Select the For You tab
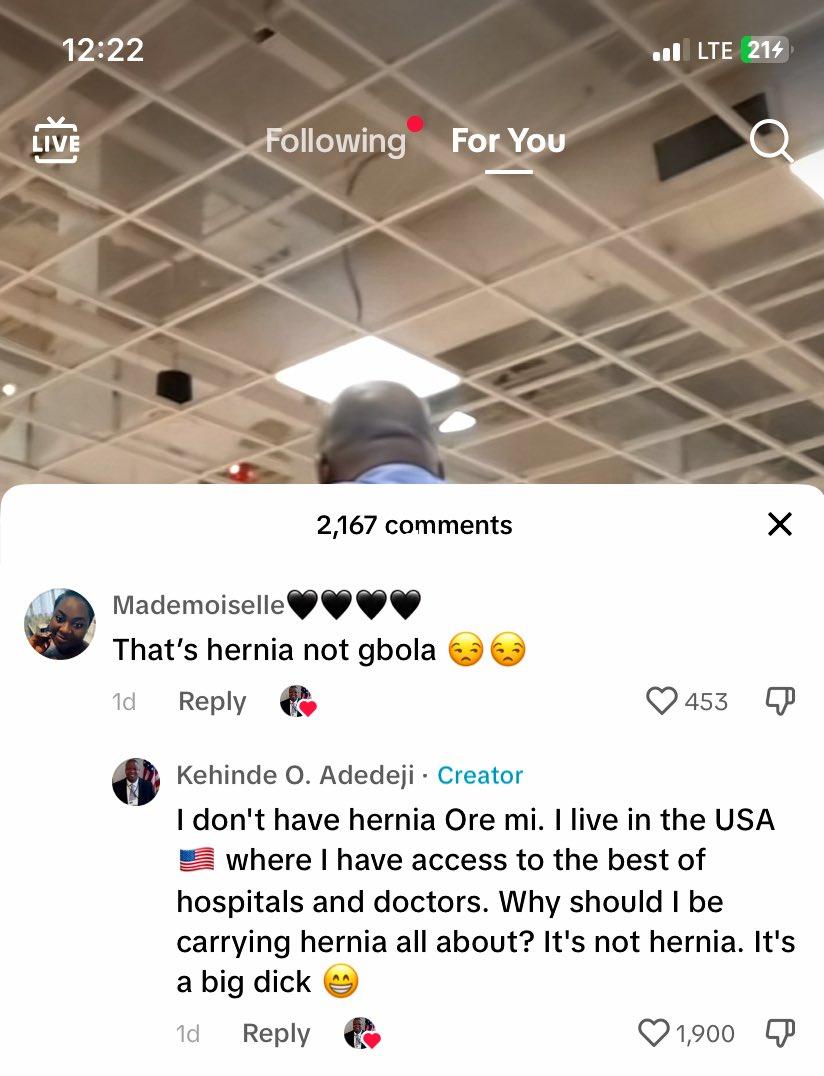 (x=508, y=141)
